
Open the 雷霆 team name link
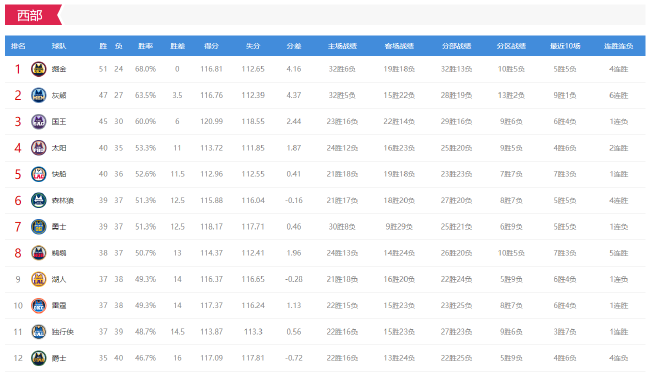click(59, 306)
